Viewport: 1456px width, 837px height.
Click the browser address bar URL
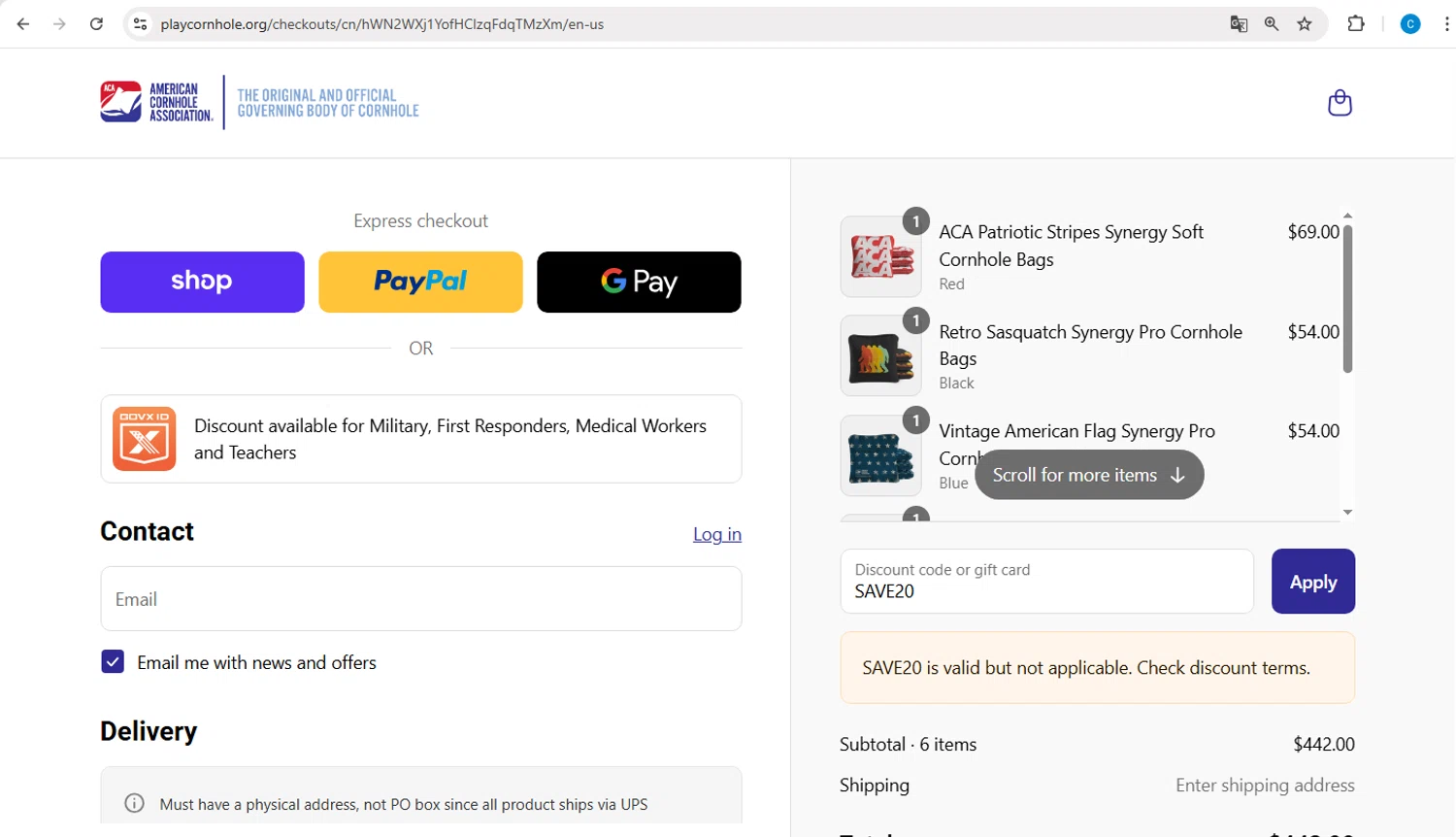[382, 24]
